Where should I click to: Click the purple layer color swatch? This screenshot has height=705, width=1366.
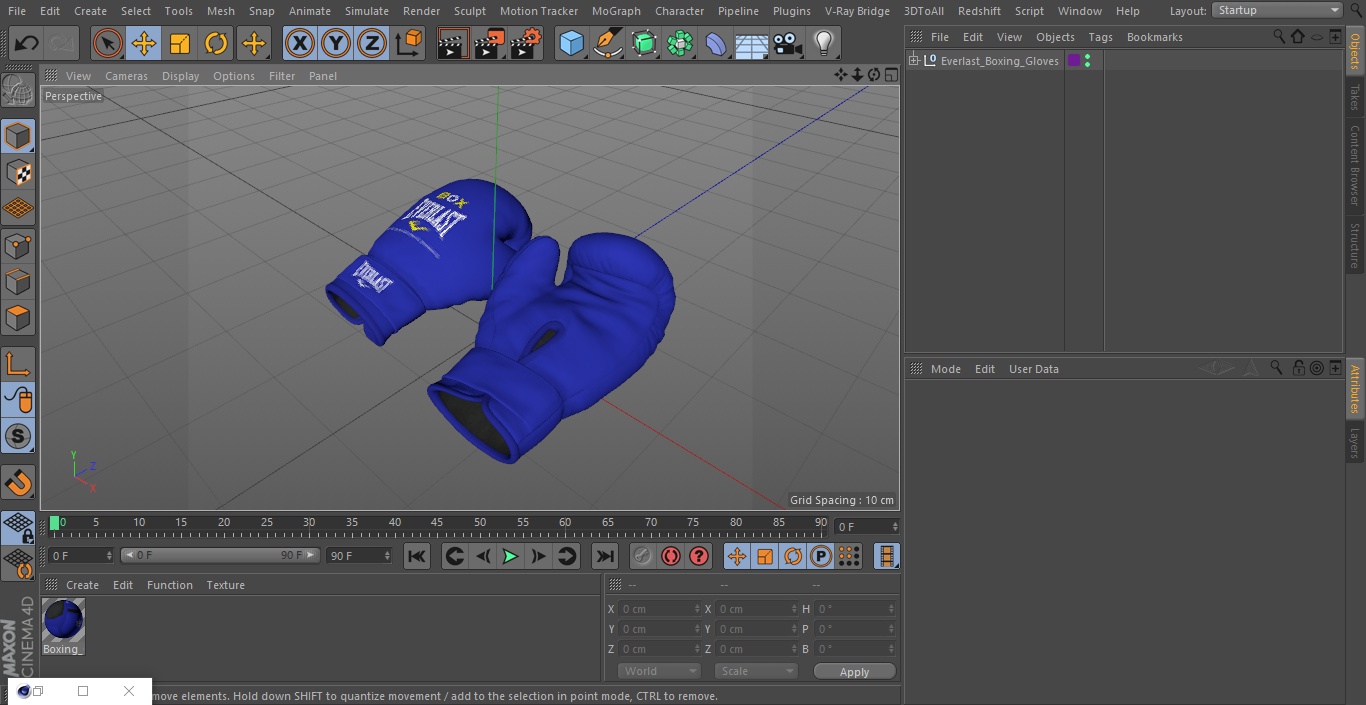tap(1074, 61)
